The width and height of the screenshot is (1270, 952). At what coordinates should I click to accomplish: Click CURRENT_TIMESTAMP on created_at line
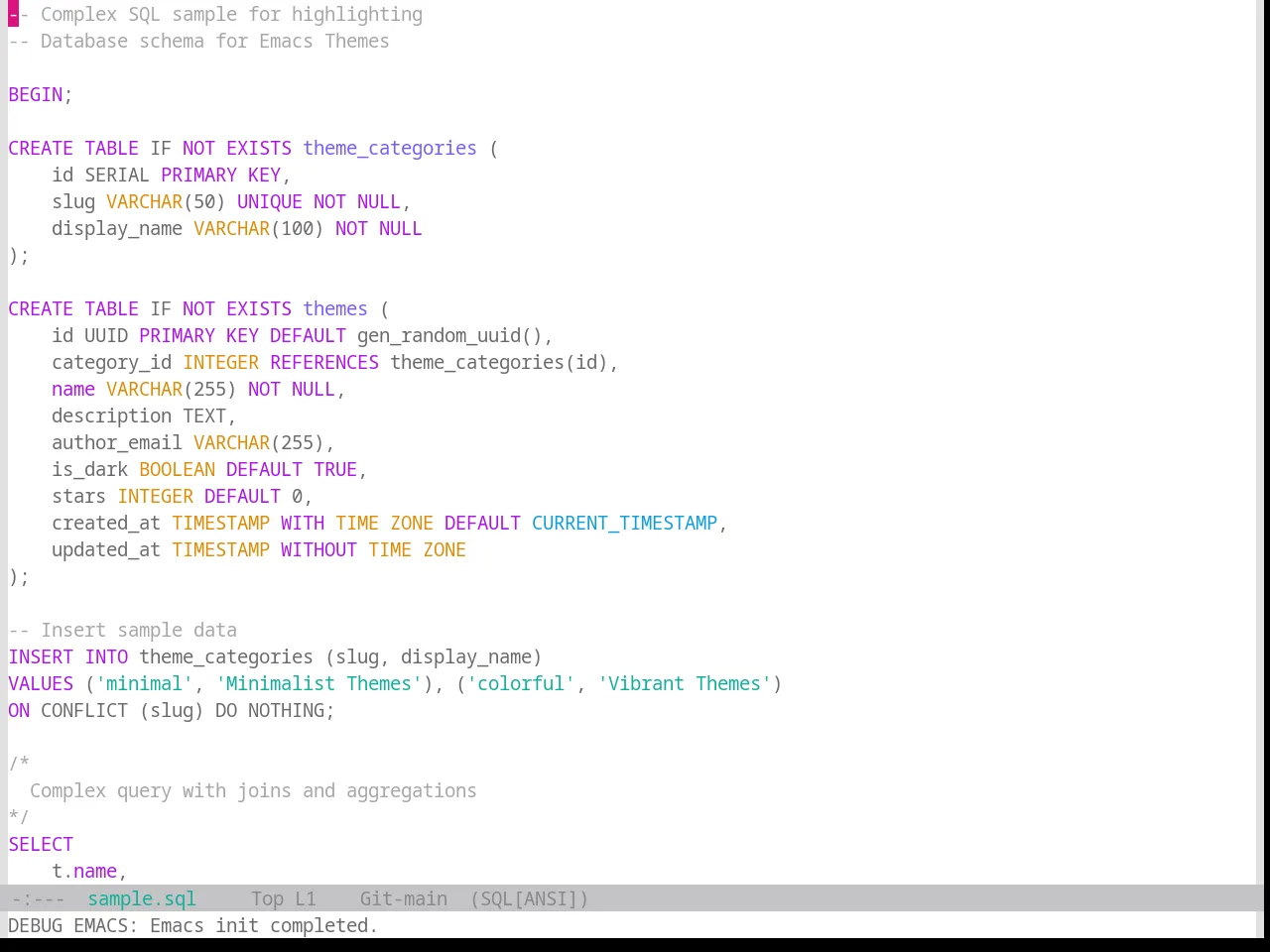click(x=624, y=523)
